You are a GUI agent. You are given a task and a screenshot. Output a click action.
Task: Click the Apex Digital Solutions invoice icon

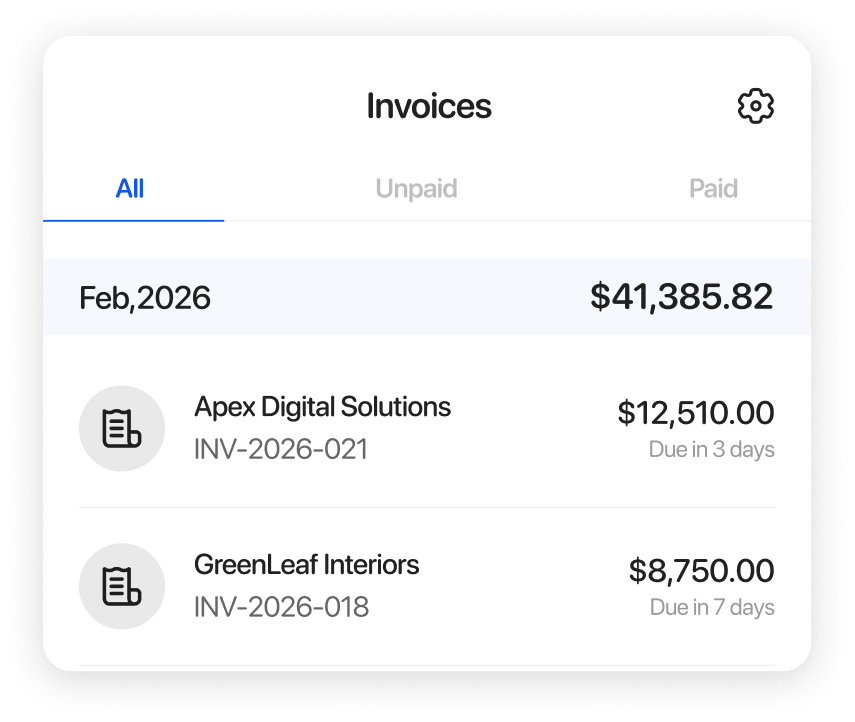(122, 428)
